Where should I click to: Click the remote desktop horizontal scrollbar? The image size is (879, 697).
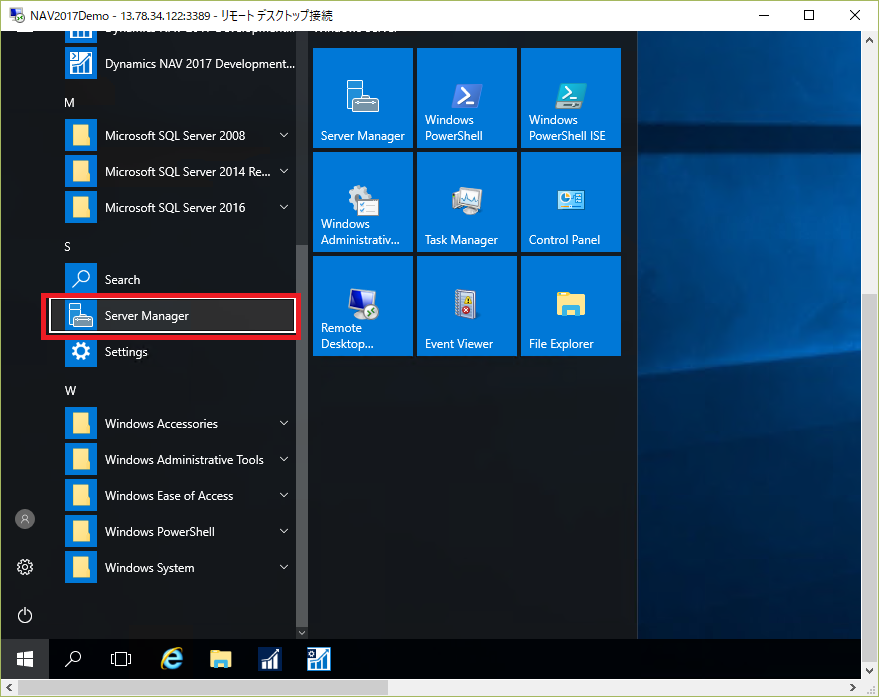coord(203,687)
